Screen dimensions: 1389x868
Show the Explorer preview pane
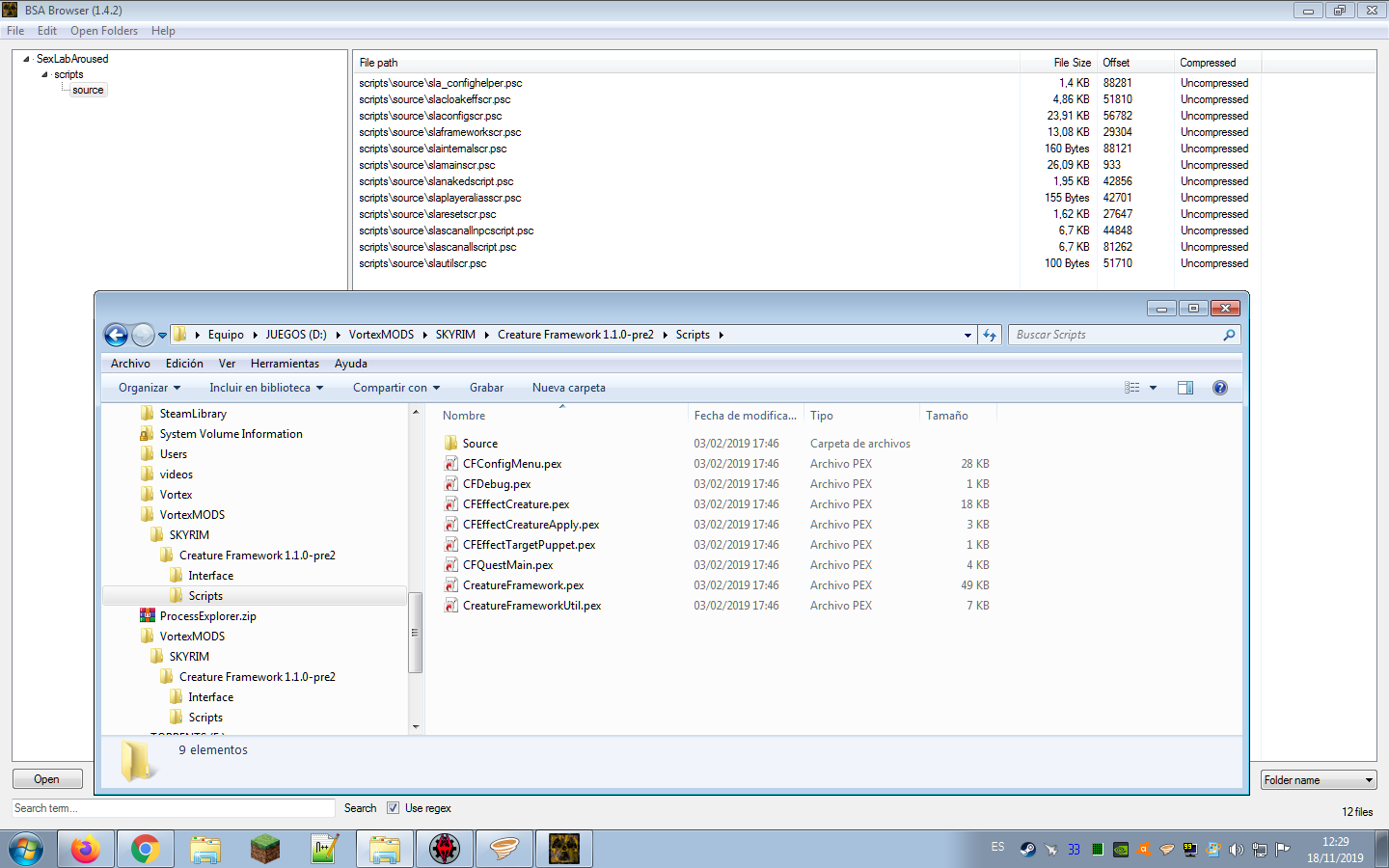click(1185, 388)
